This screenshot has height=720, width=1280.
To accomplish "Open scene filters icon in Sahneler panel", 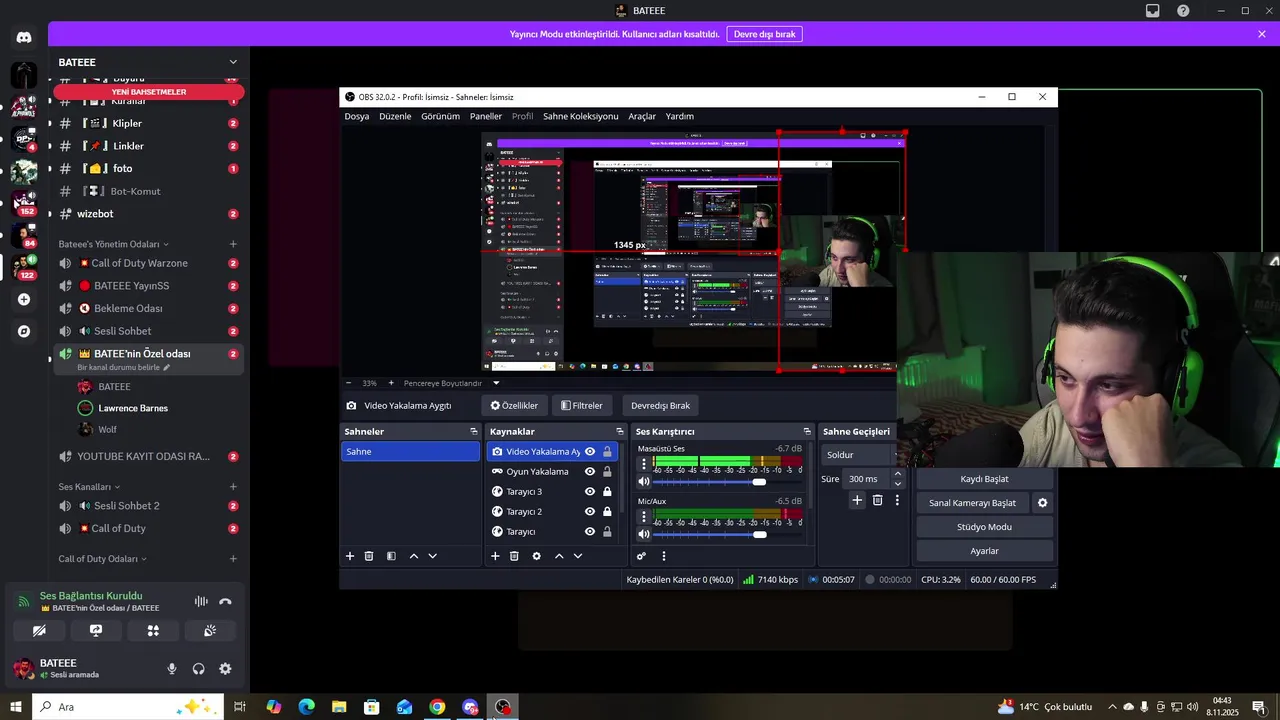I will pos(391,556).
